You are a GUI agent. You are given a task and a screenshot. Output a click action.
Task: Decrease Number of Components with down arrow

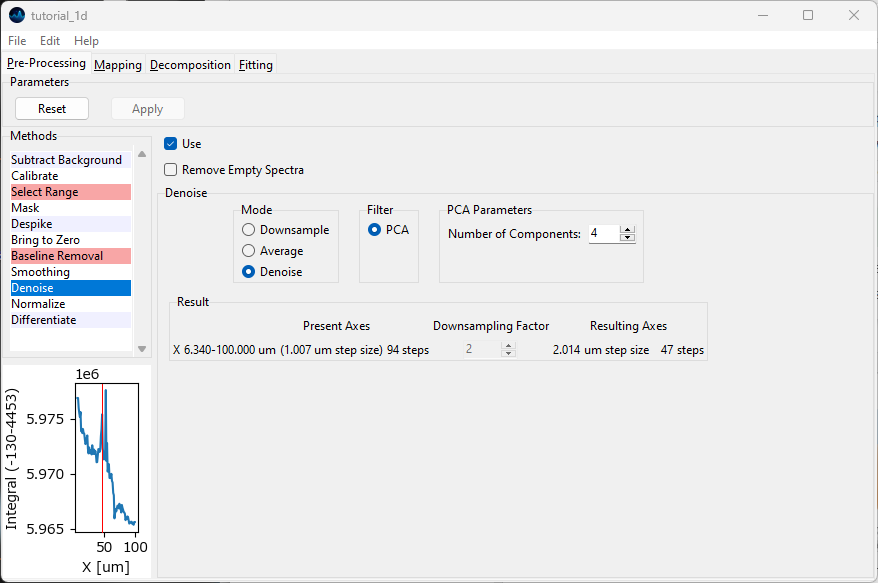pyautogui.click(x=627, y=238)
